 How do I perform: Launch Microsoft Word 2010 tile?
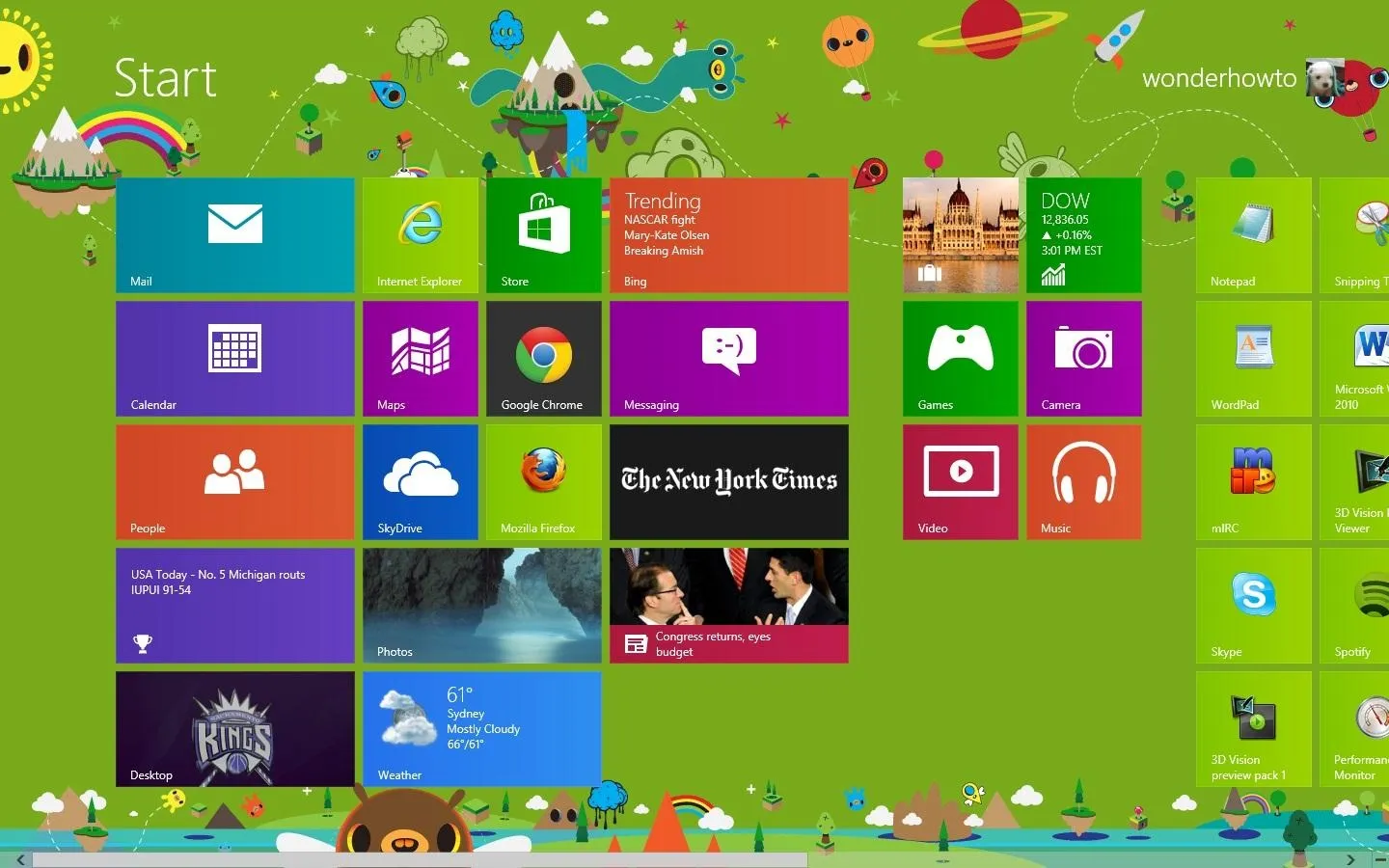(x=1354, y=359)
